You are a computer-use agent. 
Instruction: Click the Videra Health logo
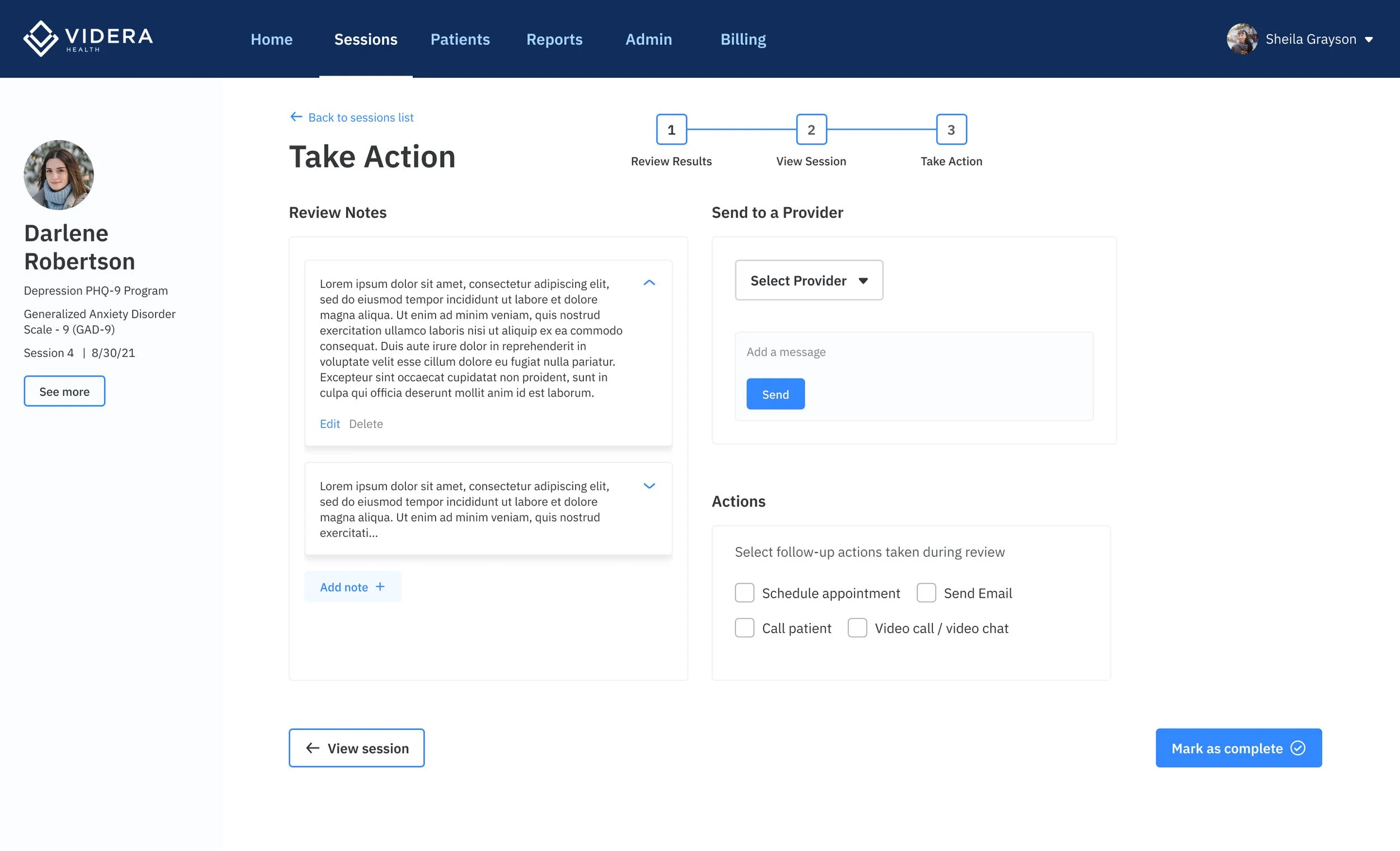87,39
